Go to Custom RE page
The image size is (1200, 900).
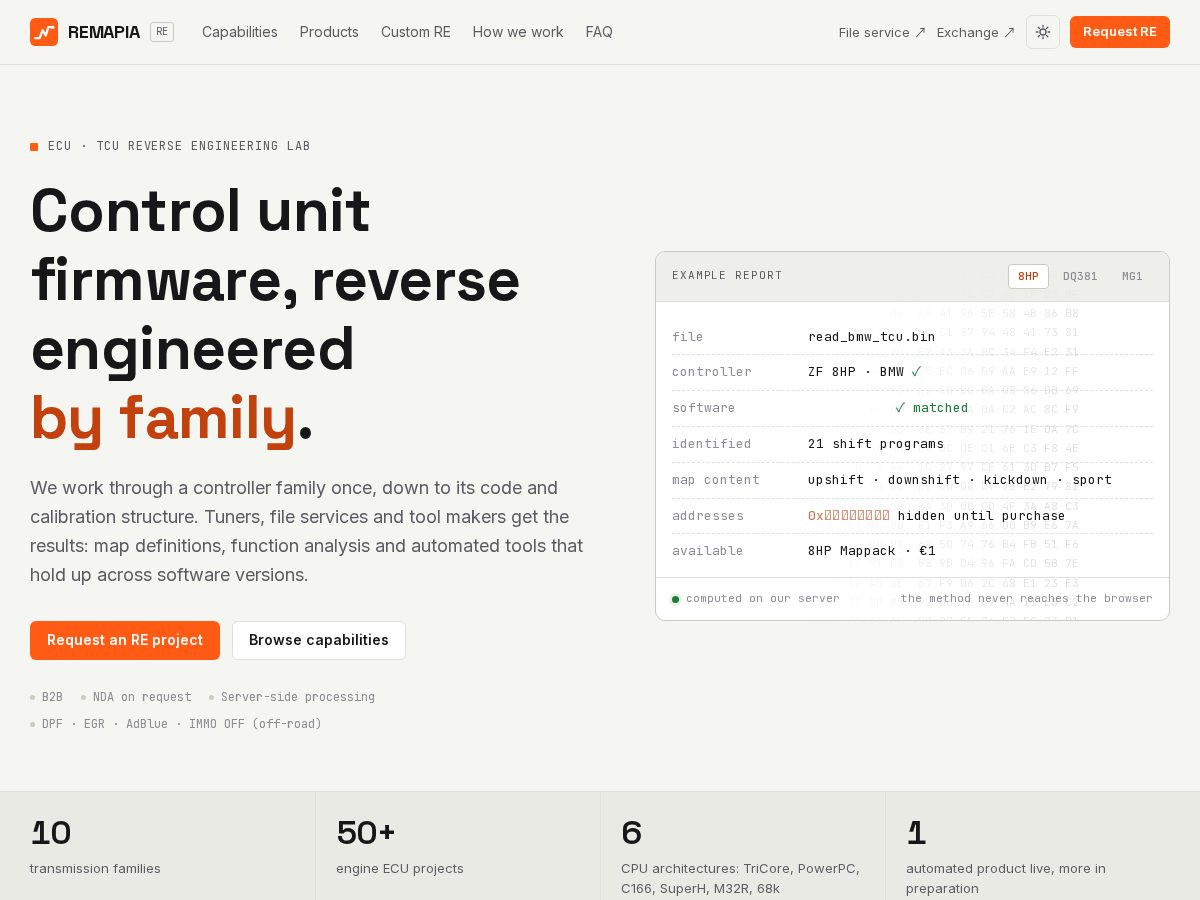(416, 32)
